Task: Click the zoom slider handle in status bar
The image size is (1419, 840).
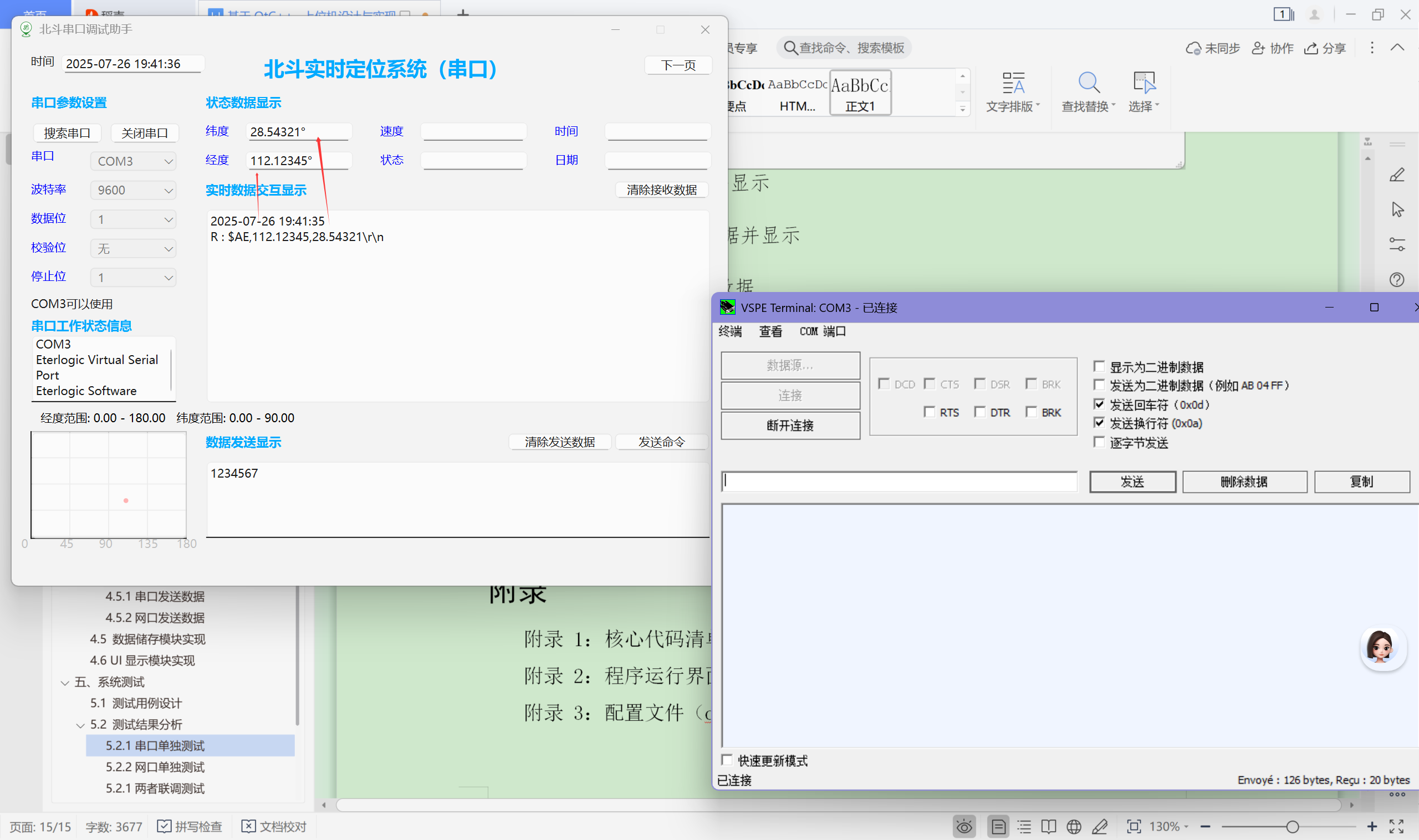Action: [x=1292, y=827]
